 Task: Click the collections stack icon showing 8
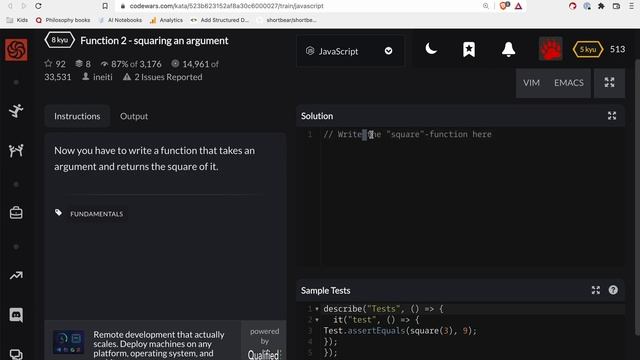click(79, 64)
